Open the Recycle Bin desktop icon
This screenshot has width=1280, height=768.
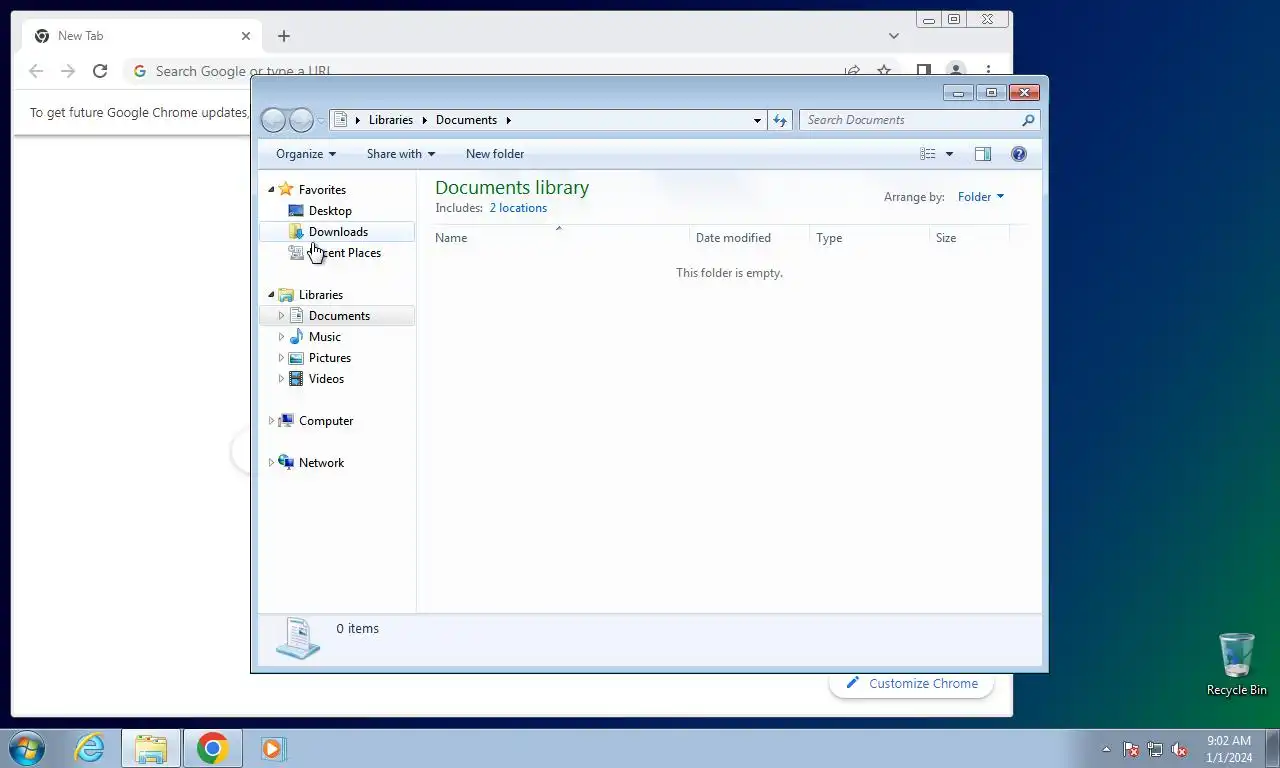pyautogui.click(x=1237, y=664)
